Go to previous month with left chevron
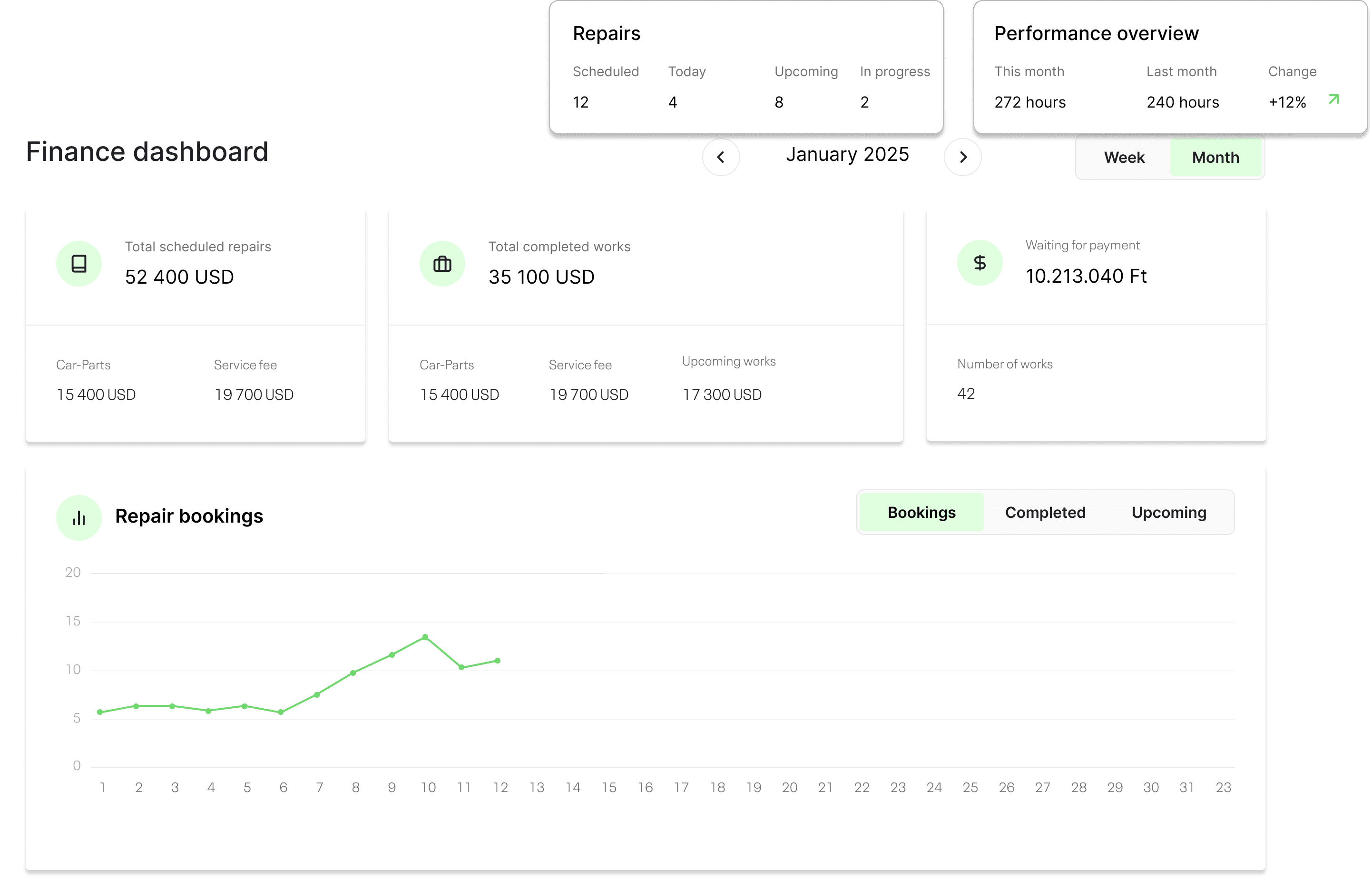 721,157
